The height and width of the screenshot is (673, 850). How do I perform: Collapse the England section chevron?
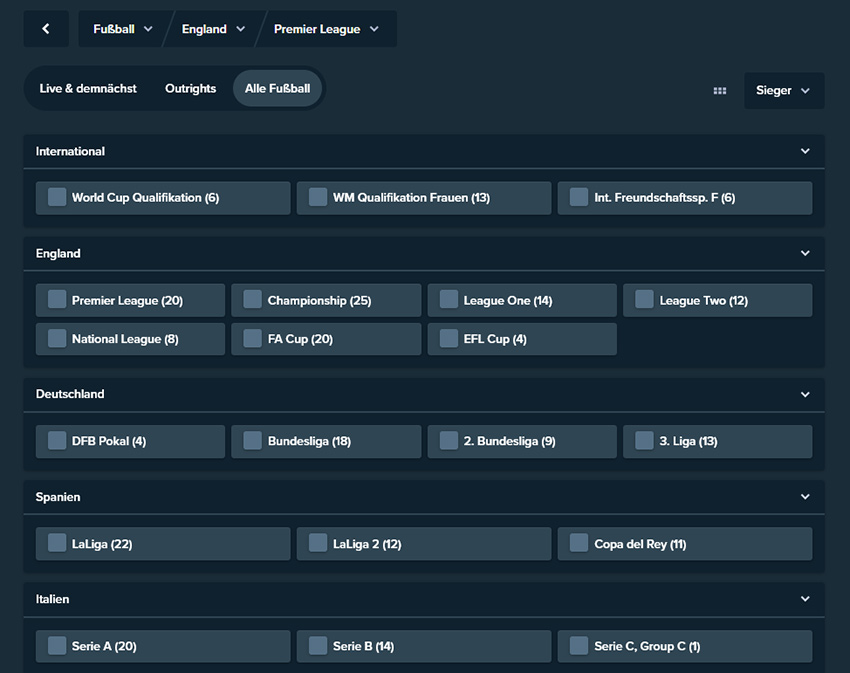[x=805, y=253]
